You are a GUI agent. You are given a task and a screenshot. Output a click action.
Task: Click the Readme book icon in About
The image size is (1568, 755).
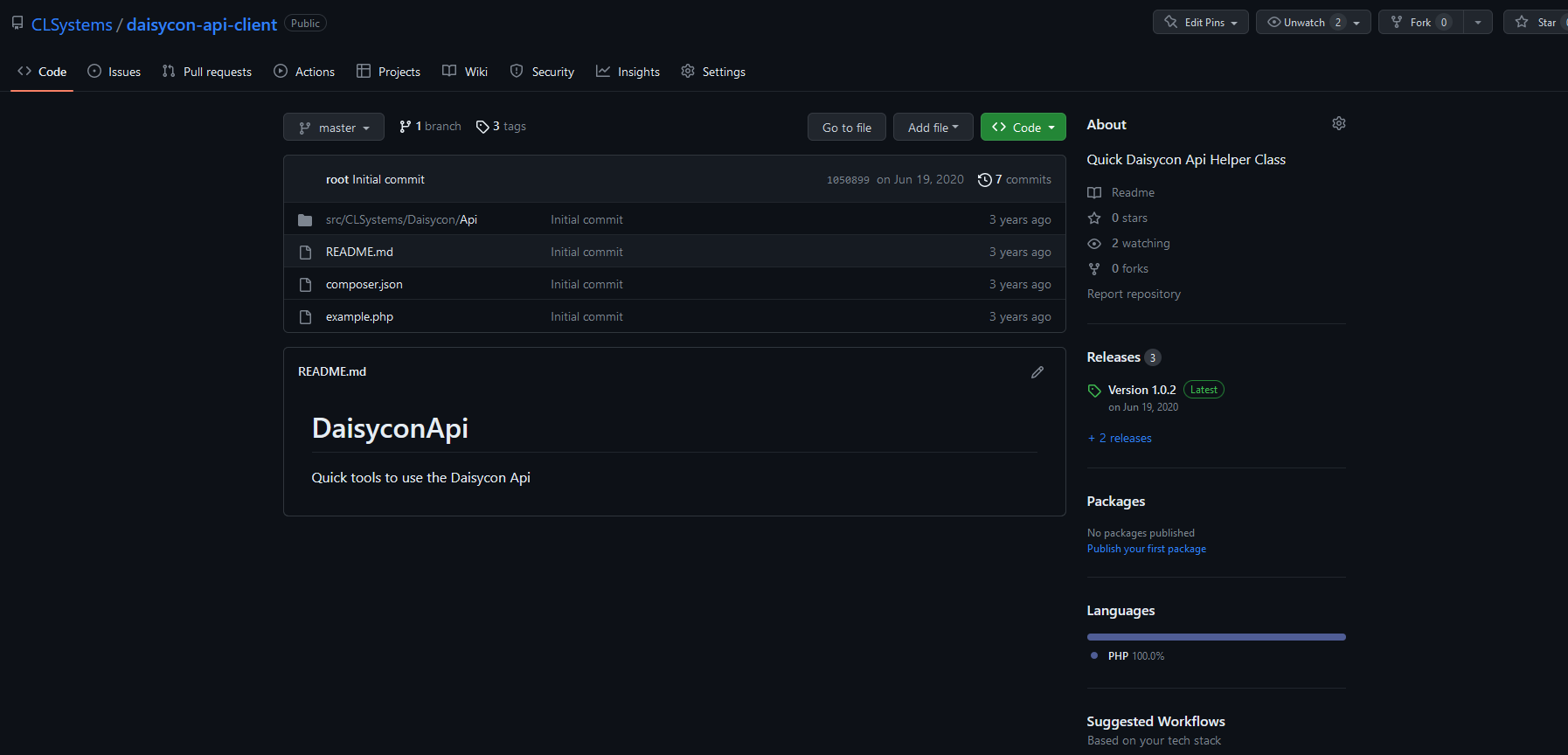[1094, 193]
